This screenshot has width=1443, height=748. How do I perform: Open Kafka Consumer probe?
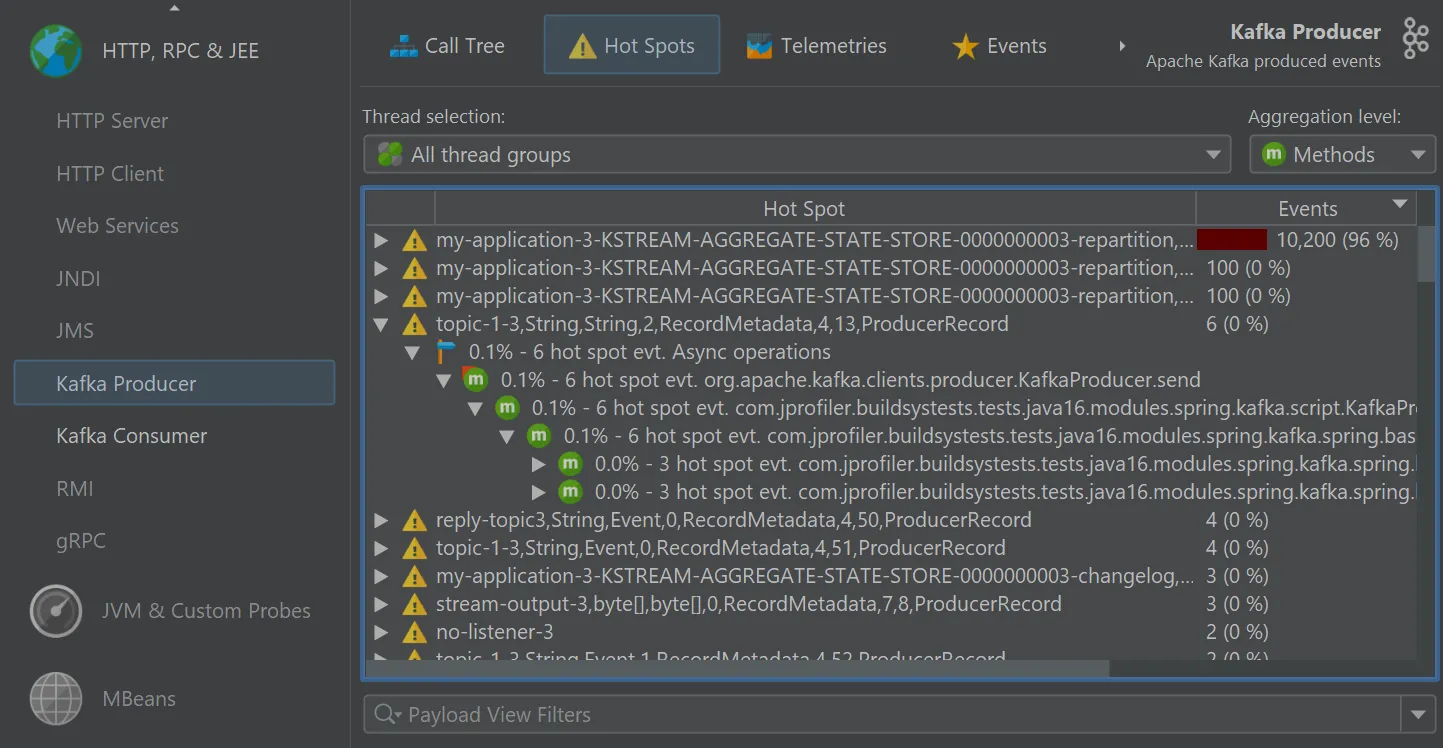131,436
